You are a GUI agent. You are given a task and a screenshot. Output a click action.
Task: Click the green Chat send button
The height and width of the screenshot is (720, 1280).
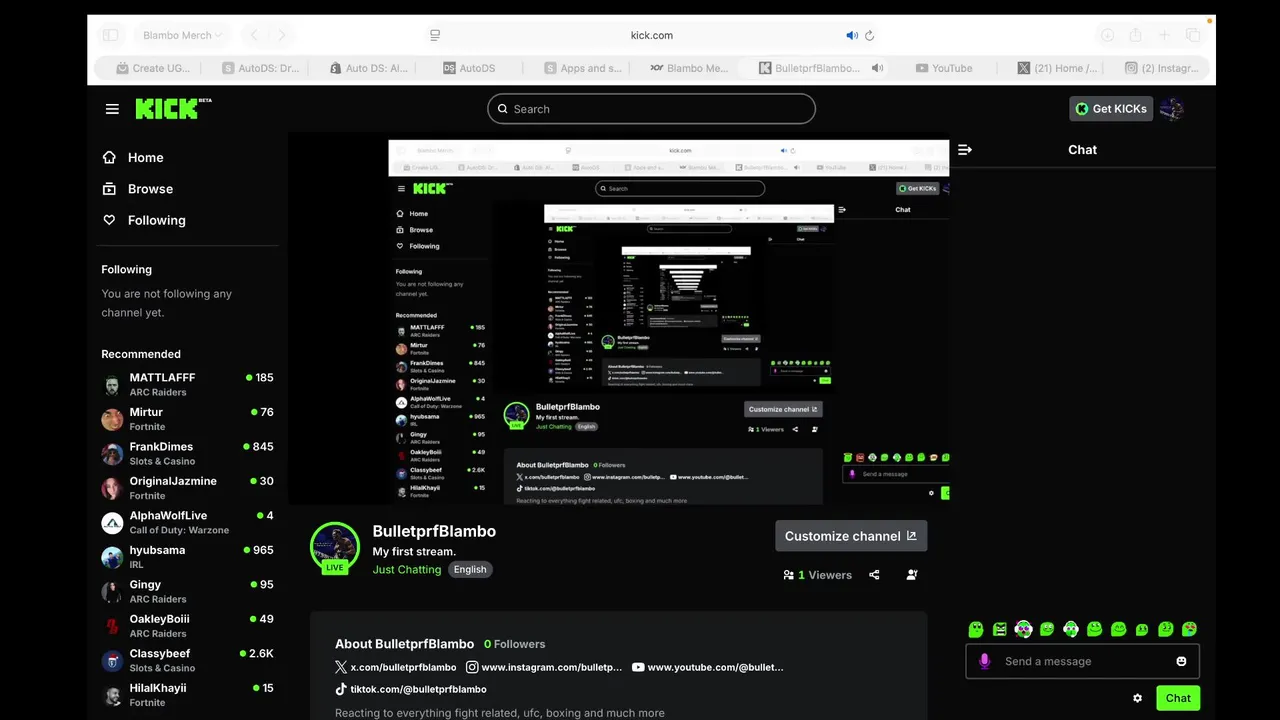[1178, 698]
